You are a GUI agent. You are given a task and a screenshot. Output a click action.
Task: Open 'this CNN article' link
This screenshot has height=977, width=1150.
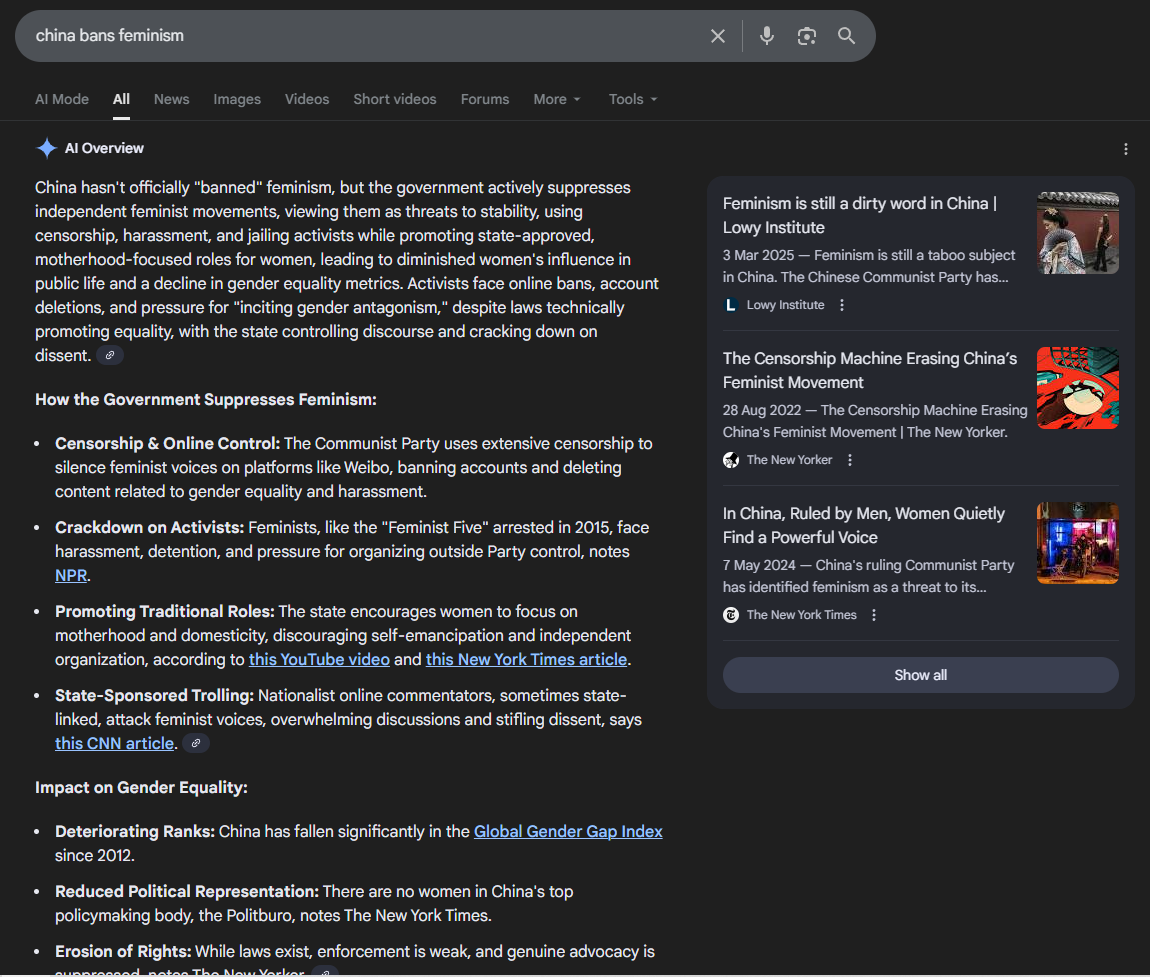click(114, 744)
